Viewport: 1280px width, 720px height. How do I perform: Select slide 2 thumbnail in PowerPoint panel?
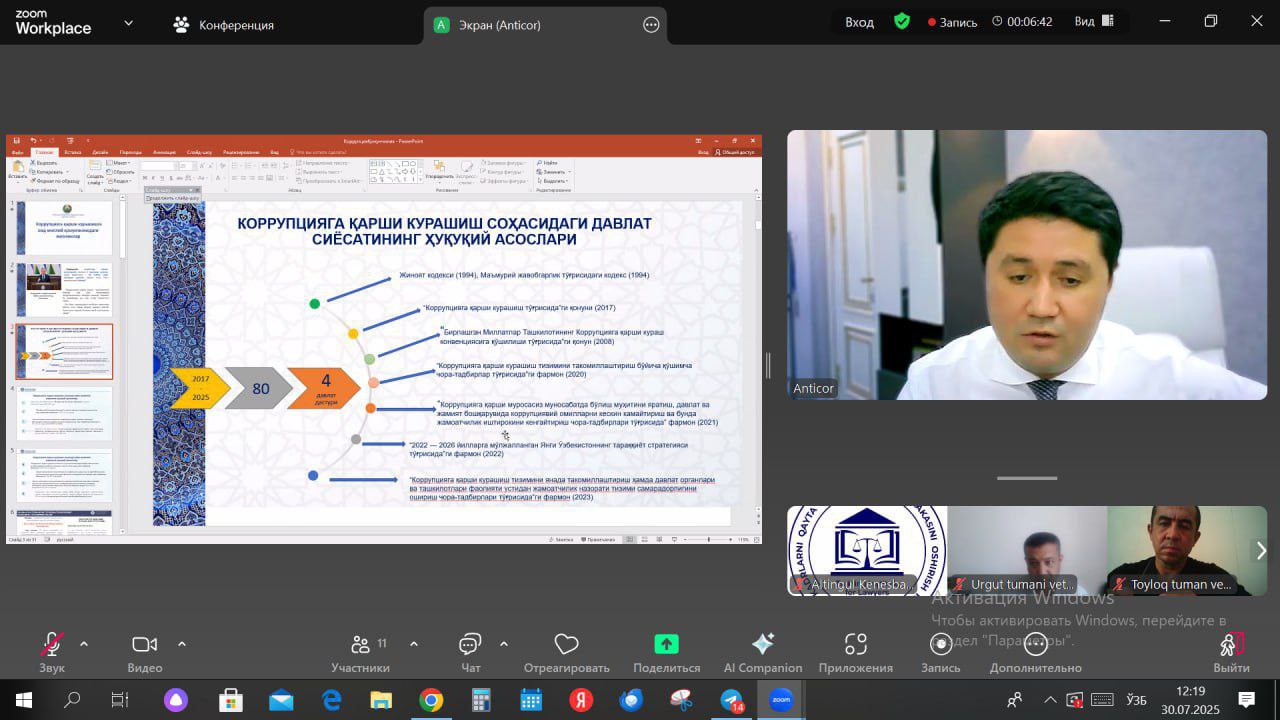(64, 290)
